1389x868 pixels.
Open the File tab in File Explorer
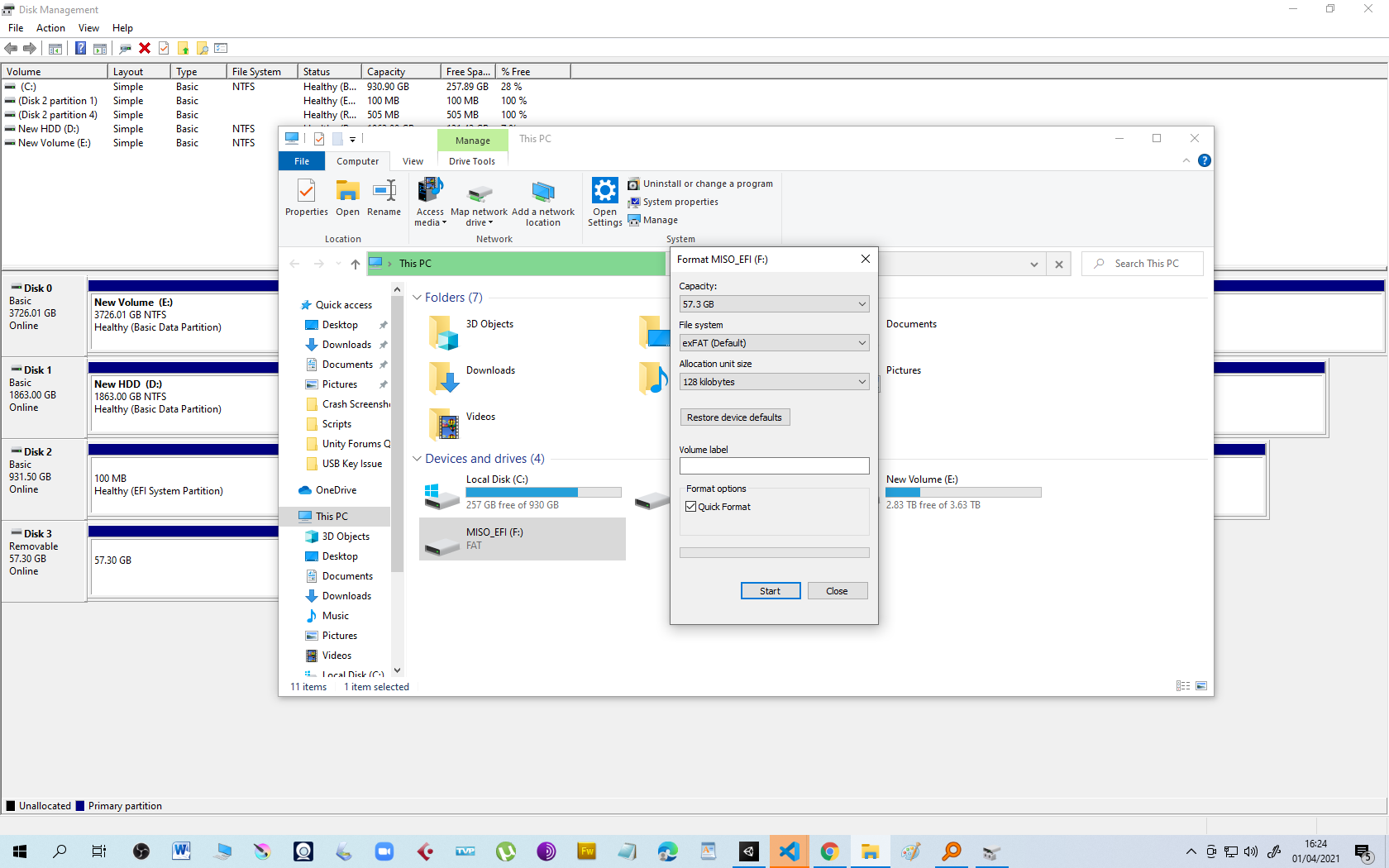(x=302, y=161)
